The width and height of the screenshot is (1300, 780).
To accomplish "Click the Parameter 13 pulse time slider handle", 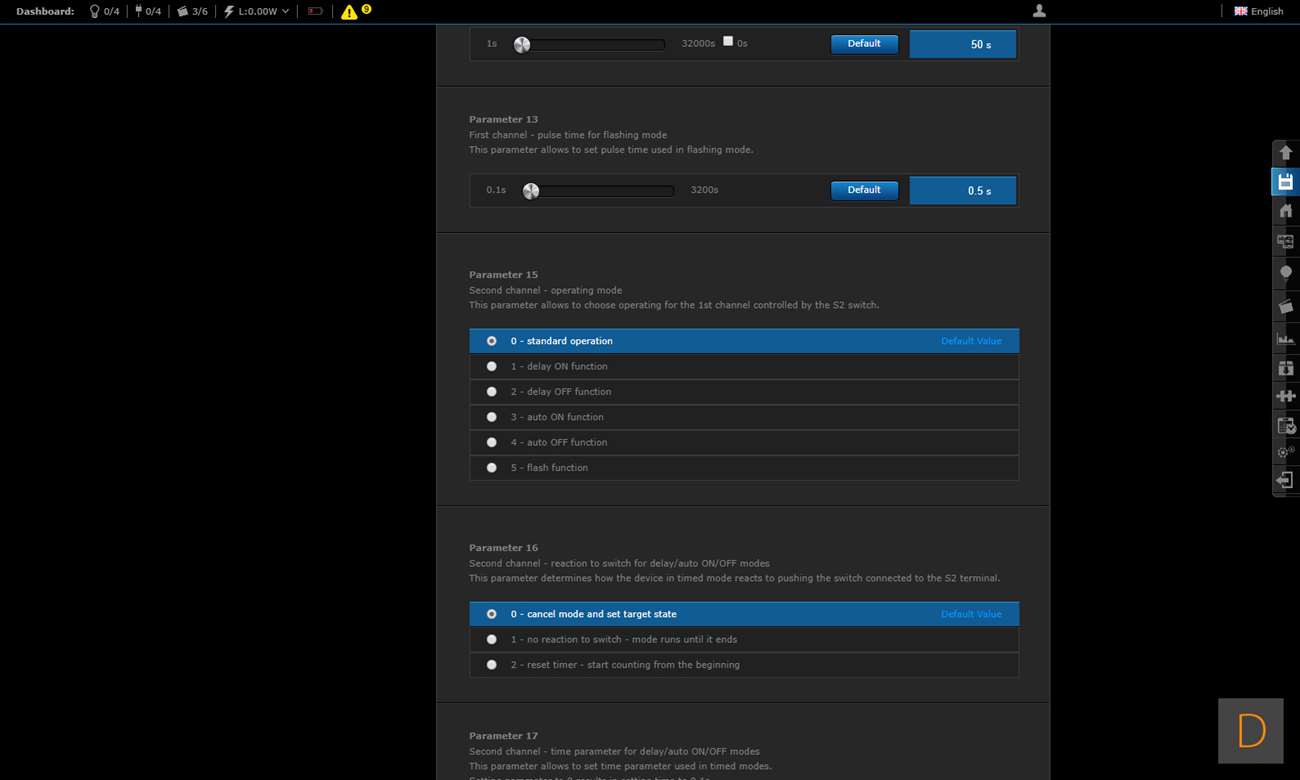I will (x=531, y=191).
